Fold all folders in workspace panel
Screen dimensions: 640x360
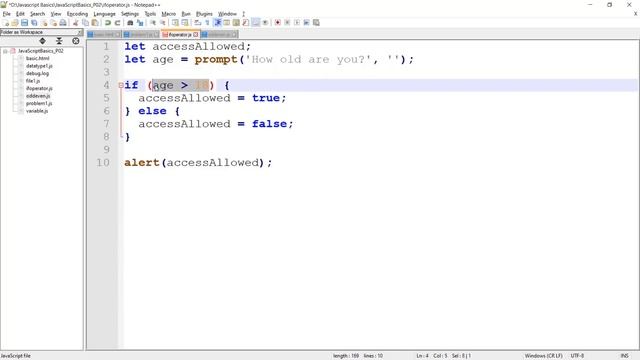click(x=59, y=41)
